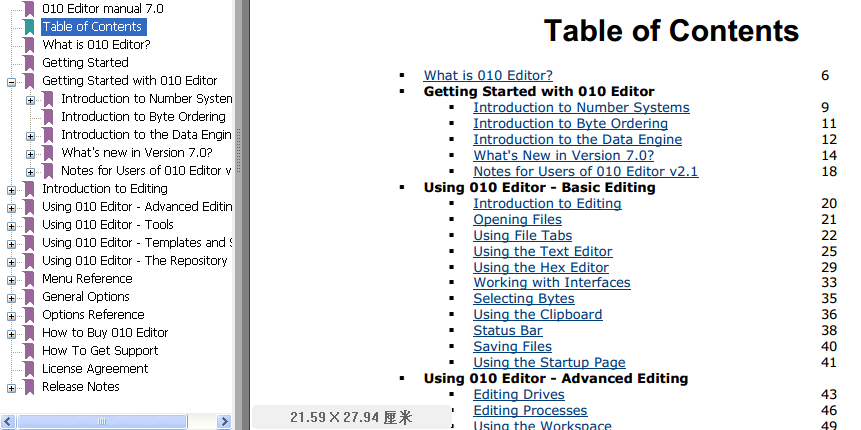
Task: Expand the Release Notes bookmark node
Action: pos(11,389)
